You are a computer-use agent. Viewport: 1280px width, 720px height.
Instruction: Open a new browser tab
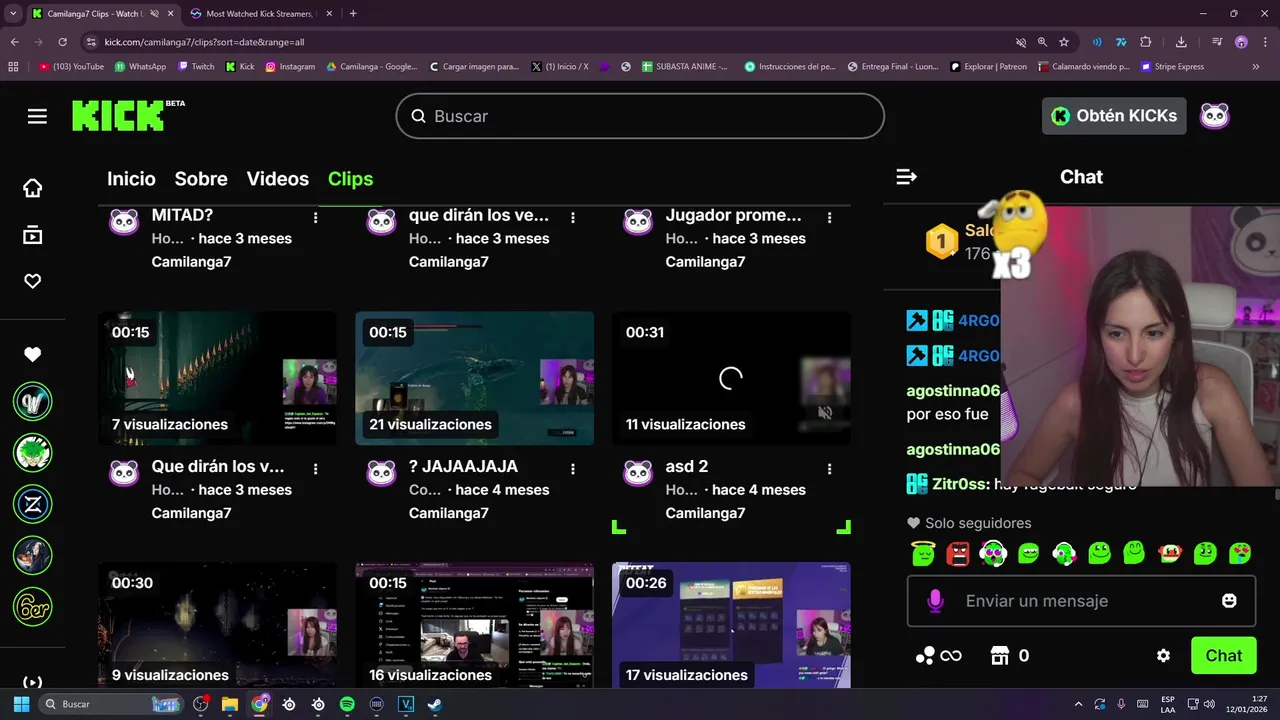(353, 14)
